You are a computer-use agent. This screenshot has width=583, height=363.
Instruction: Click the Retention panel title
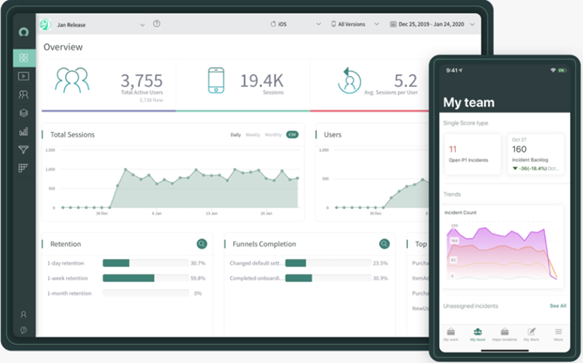tap(65, 244)
